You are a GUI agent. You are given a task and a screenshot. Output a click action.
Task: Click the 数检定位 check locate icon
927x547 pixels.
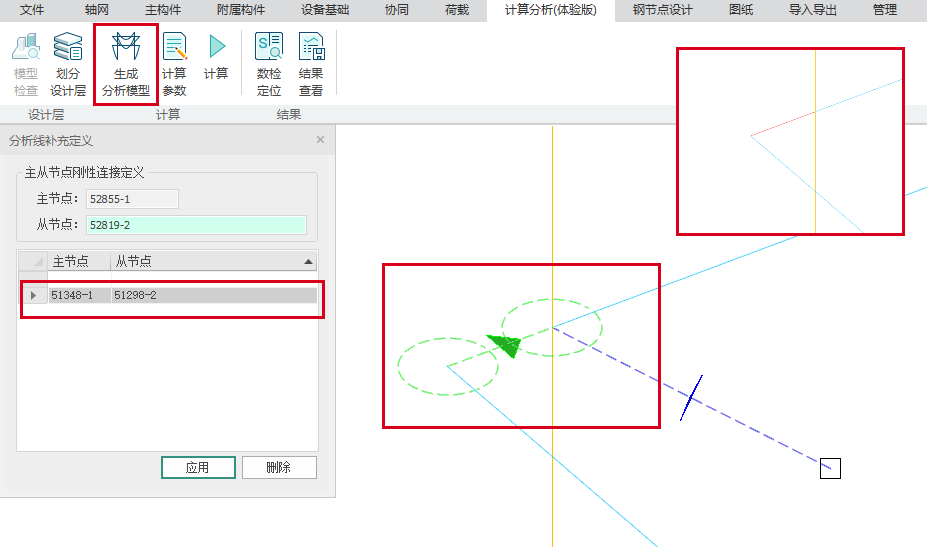pos(269,65)
